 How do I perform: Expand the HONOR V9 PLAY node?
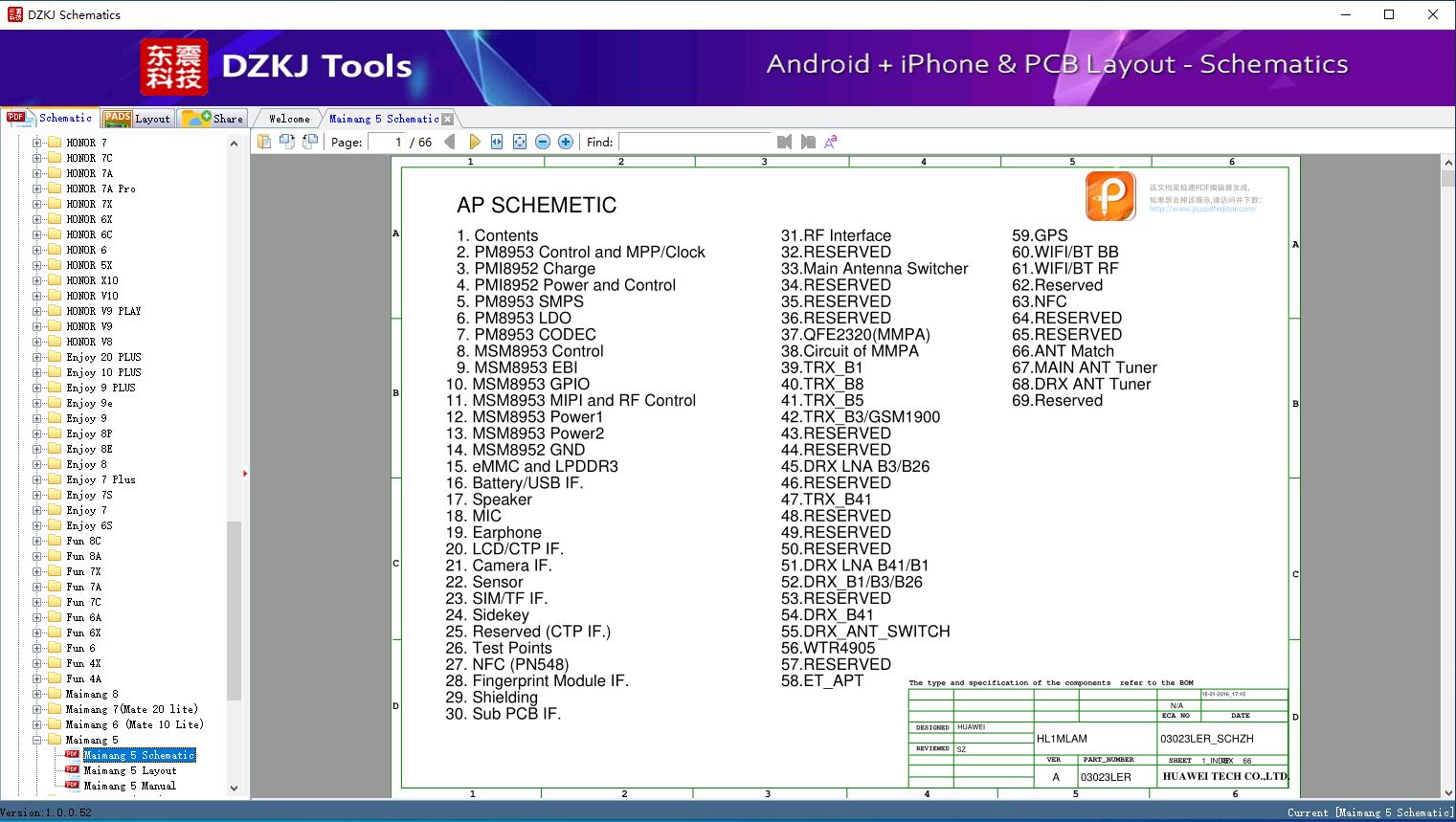click(37, 311)
